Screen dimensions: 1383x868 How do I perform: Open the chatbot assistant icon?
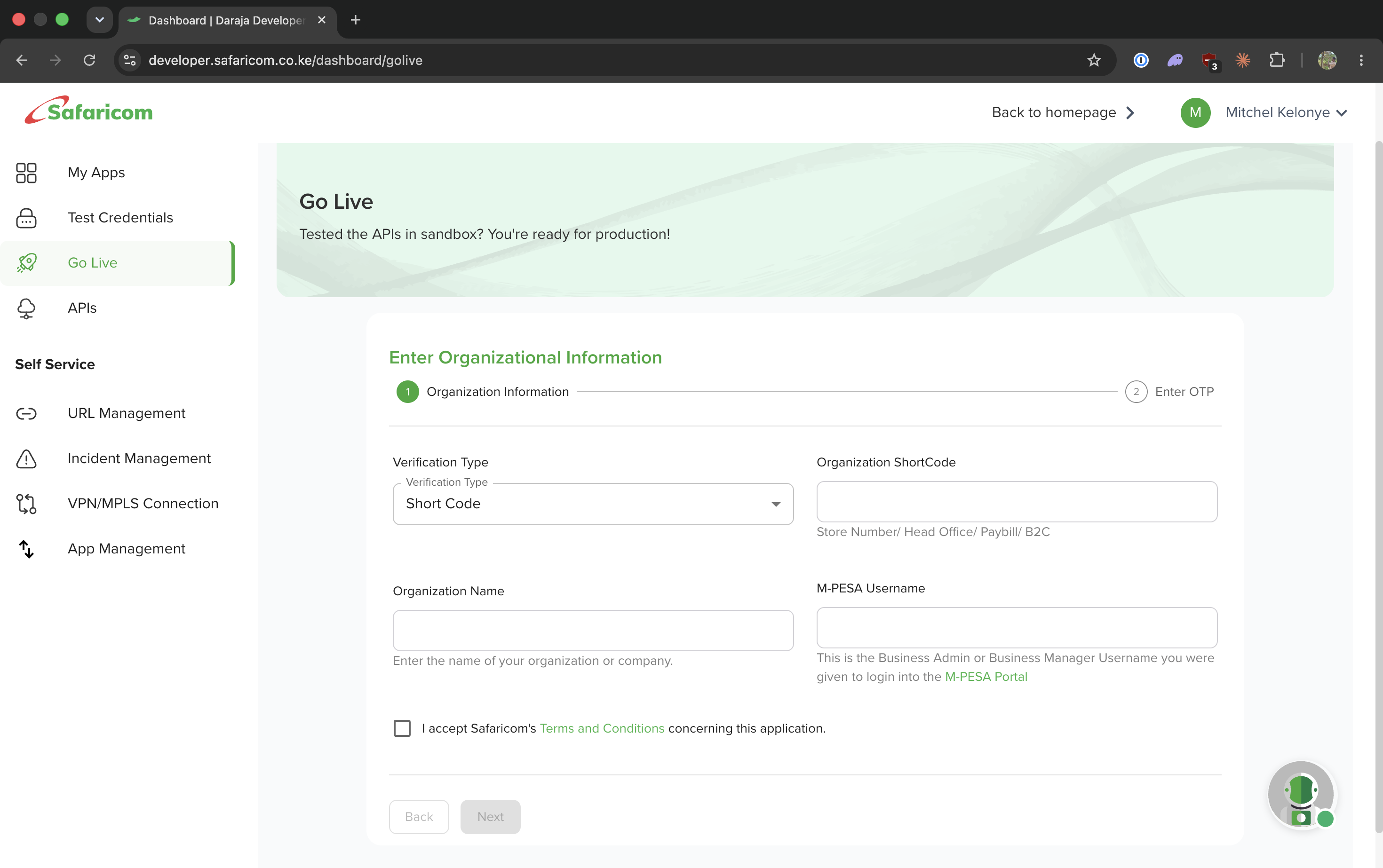tap(1301, 795)
